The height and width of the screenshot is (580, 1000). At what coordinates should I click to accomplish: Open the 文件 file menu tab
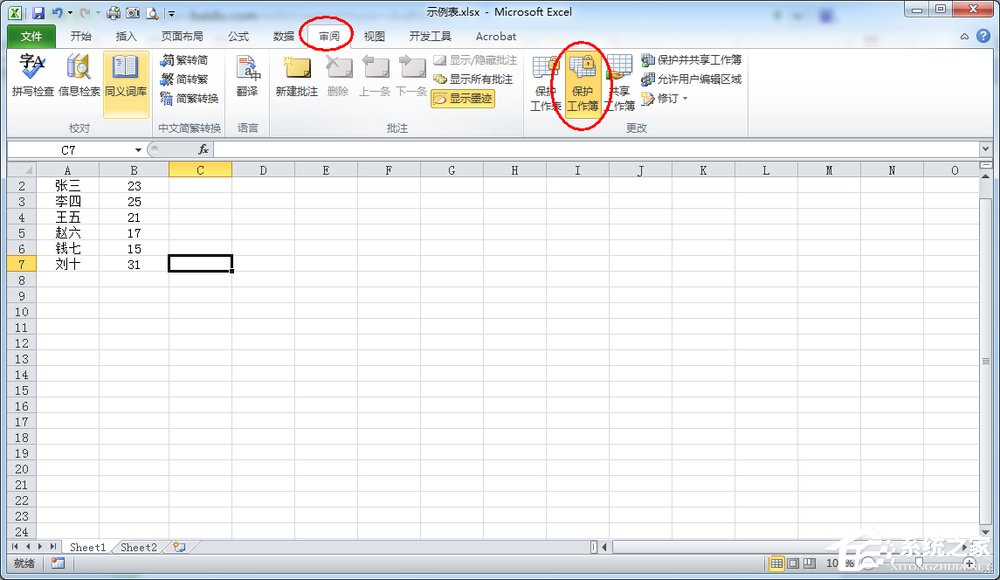pyautogui.click(x=31, y=36)
